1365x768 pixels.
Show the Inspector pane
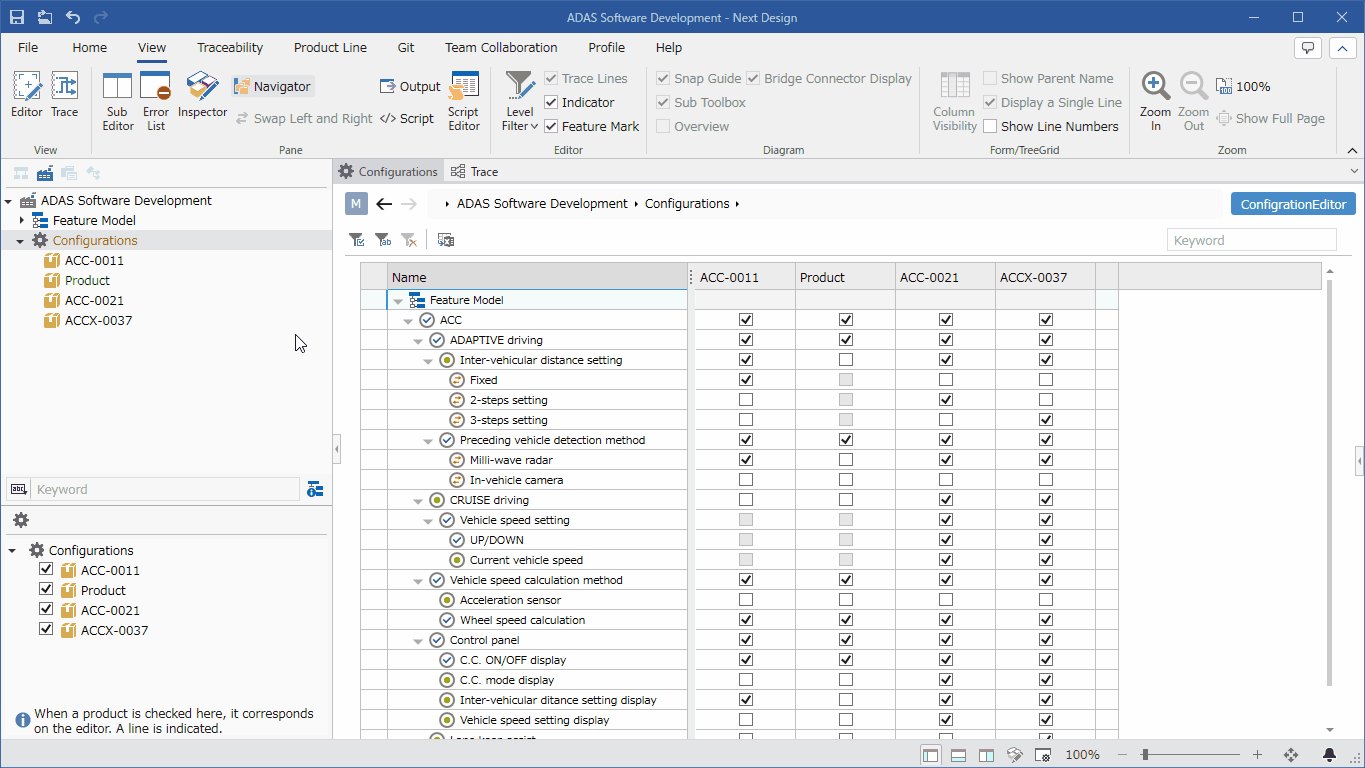pos(203,95)
